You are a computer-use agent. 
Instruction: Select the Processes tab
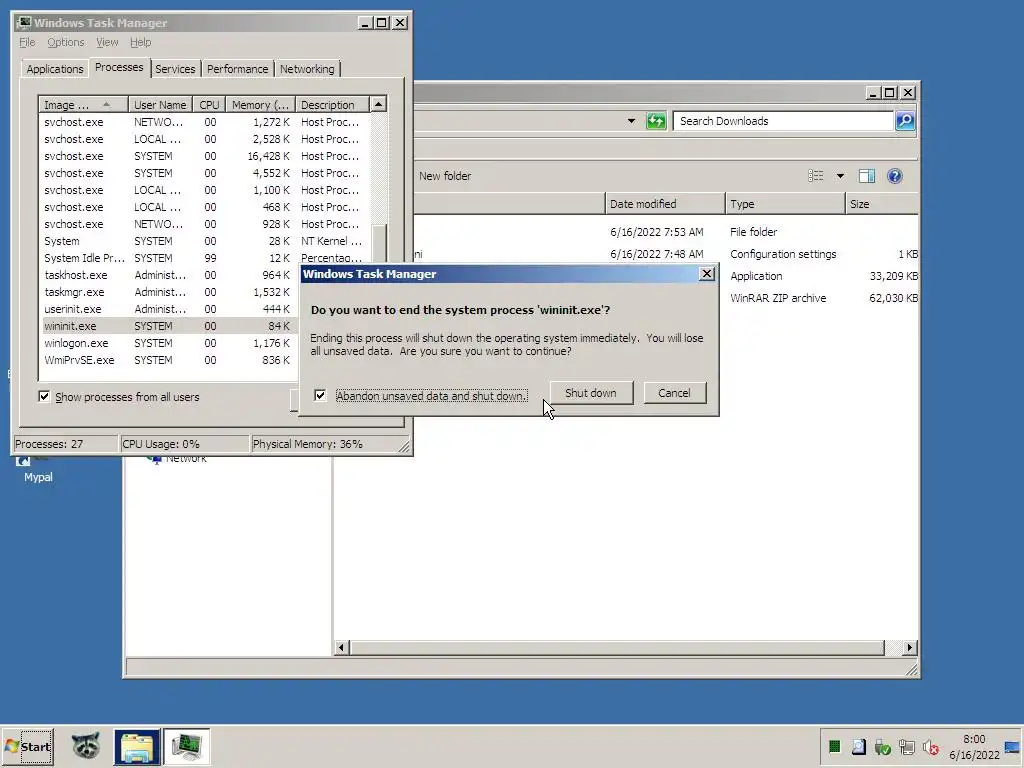[x=119, y=67]
